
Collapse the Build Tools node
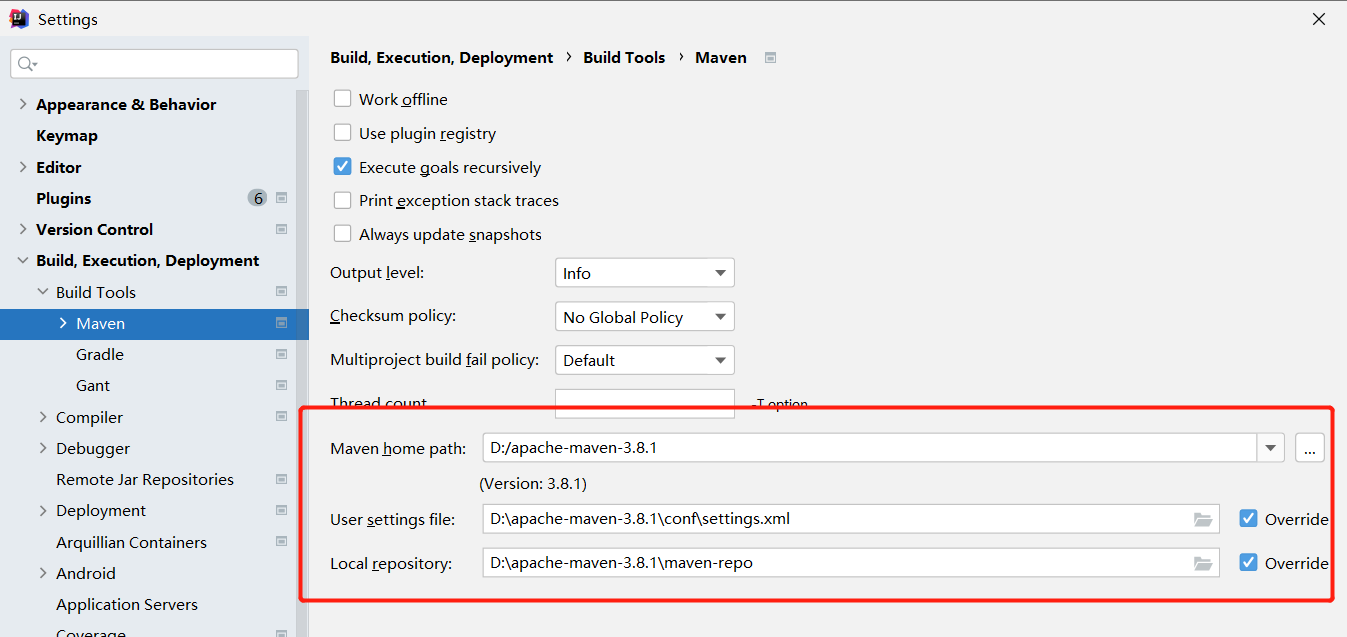(42, 292)
